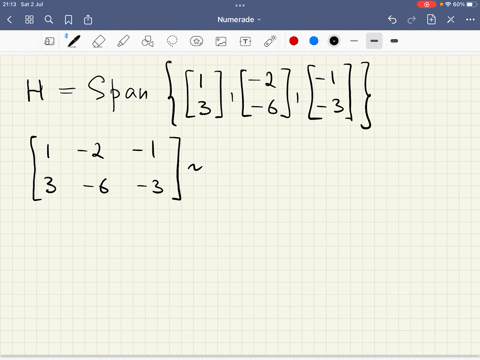Open the three-dot more options menu
The width and height of the screenshot is (480, 360).
point(470,20)
